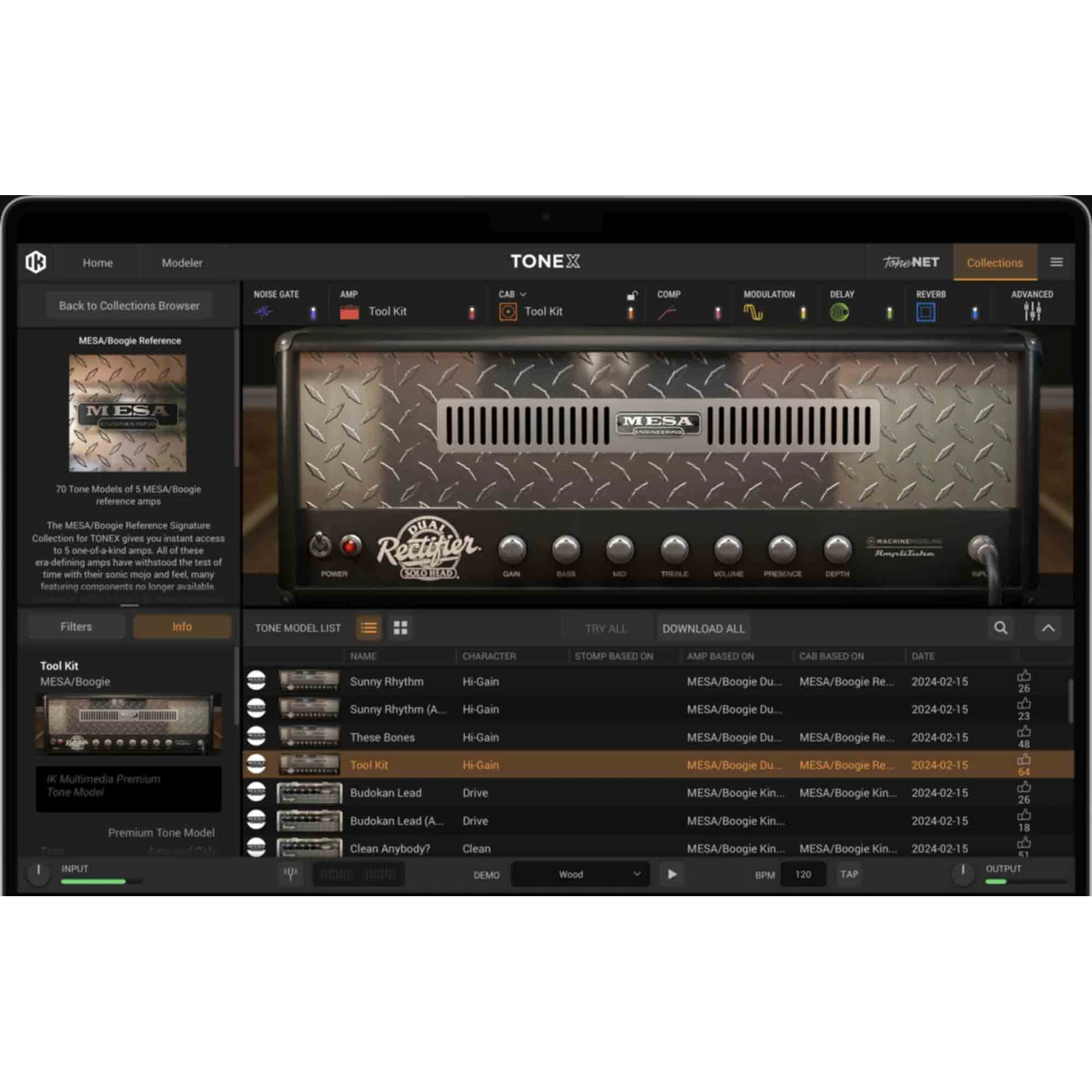The width and height of the screenshot is (1092, 1092).
Task: Click the TRY ALL button
Action: 606,628
